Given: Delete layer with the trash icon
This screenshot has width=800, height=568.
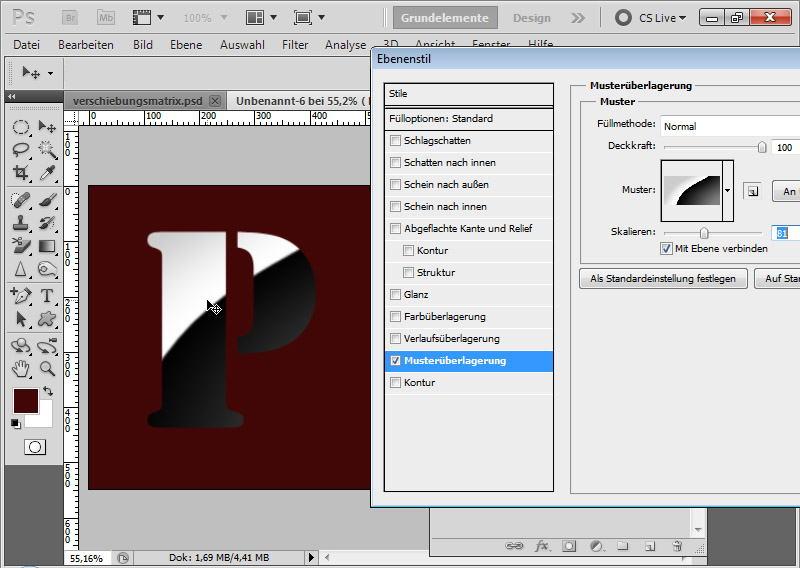Looking at the screenshot, I should pos(677,546).
